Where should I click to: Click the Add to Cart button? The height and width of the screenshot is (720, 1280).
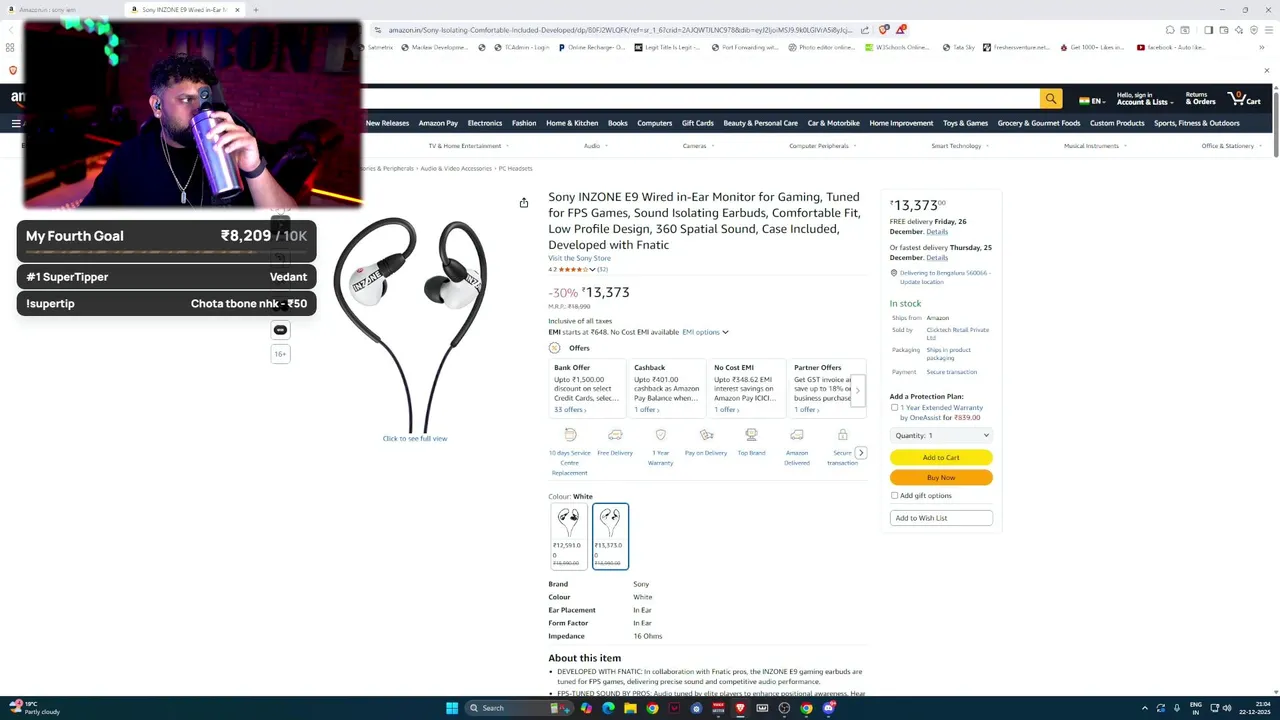click(x=941, y=457)
